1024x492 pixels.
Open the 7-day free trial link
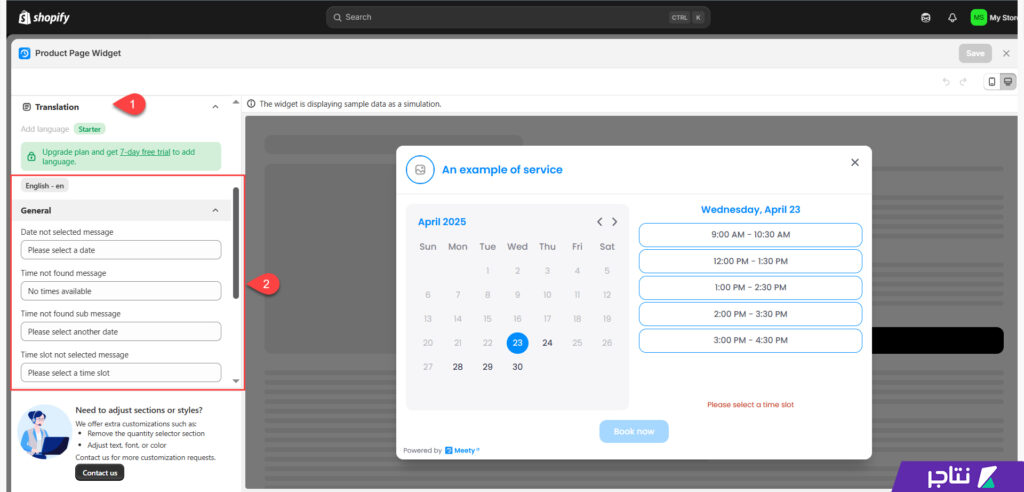point(145,152)
